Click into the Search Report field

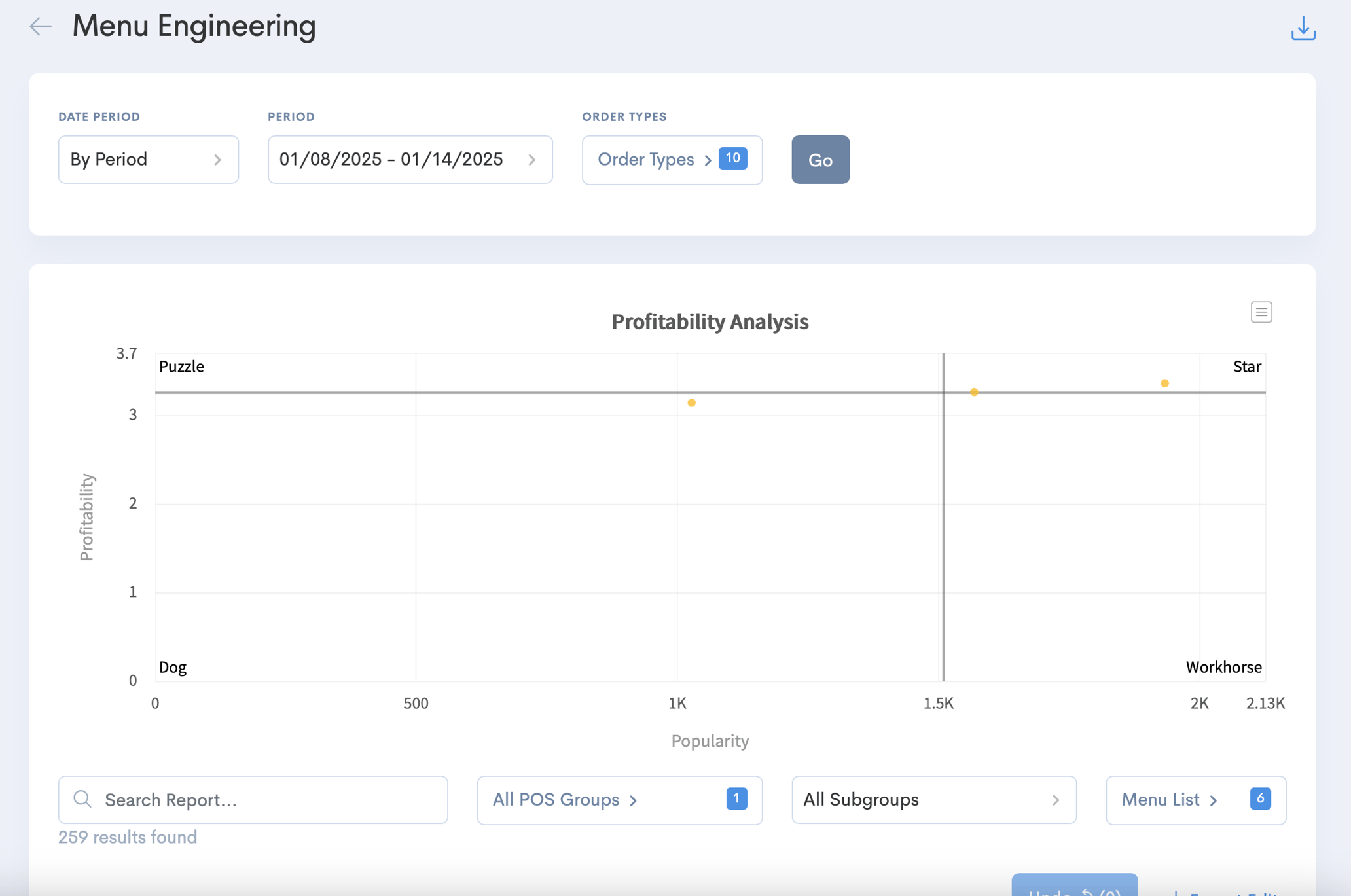253,800
